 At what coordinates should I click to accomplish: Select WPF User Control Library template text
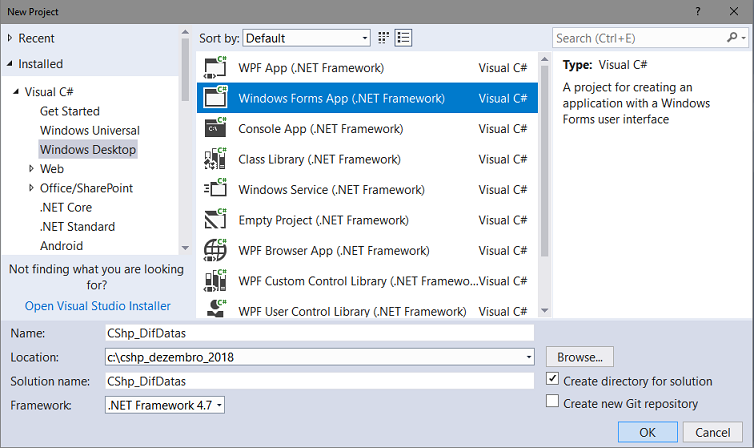(352, 311)
